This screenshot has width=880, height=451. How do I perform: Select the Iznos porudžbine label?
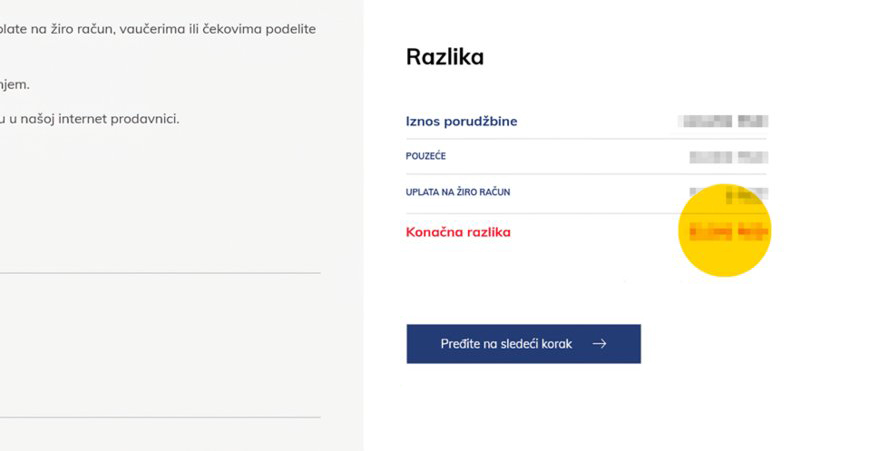461,121
